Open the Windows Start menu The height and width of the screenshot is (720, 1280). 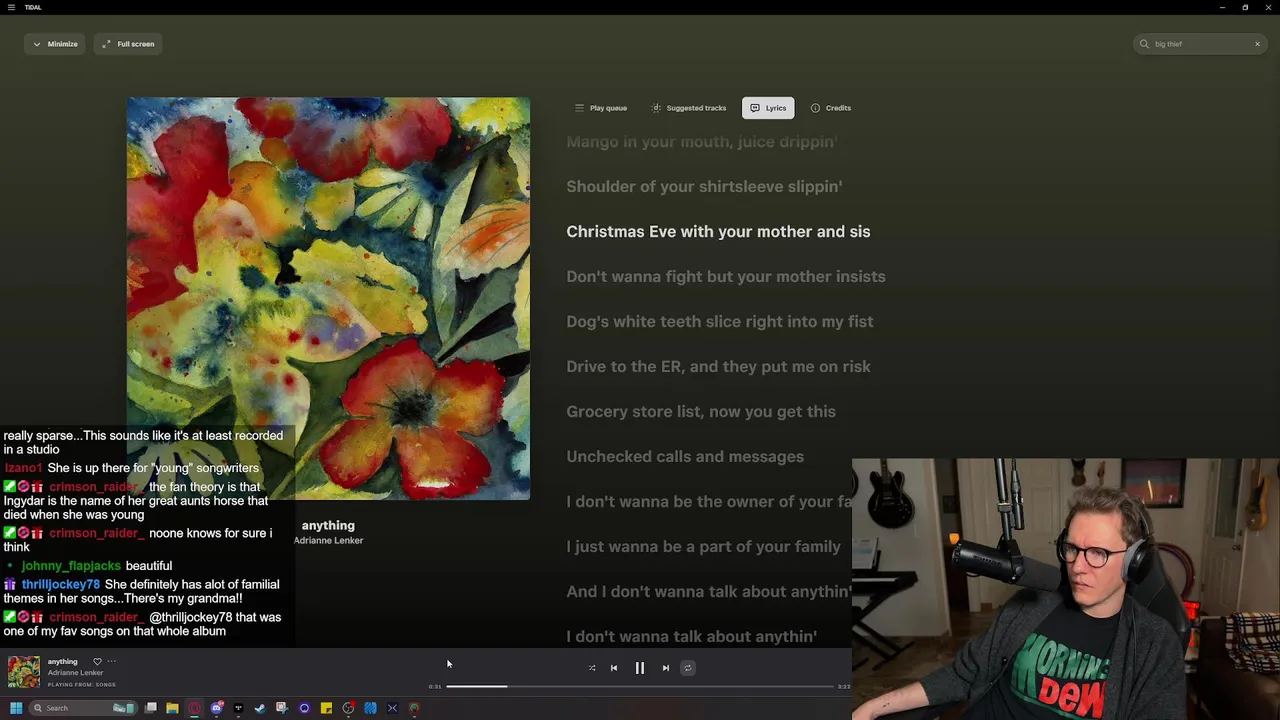pyautogui.click(x=16, y=708)
